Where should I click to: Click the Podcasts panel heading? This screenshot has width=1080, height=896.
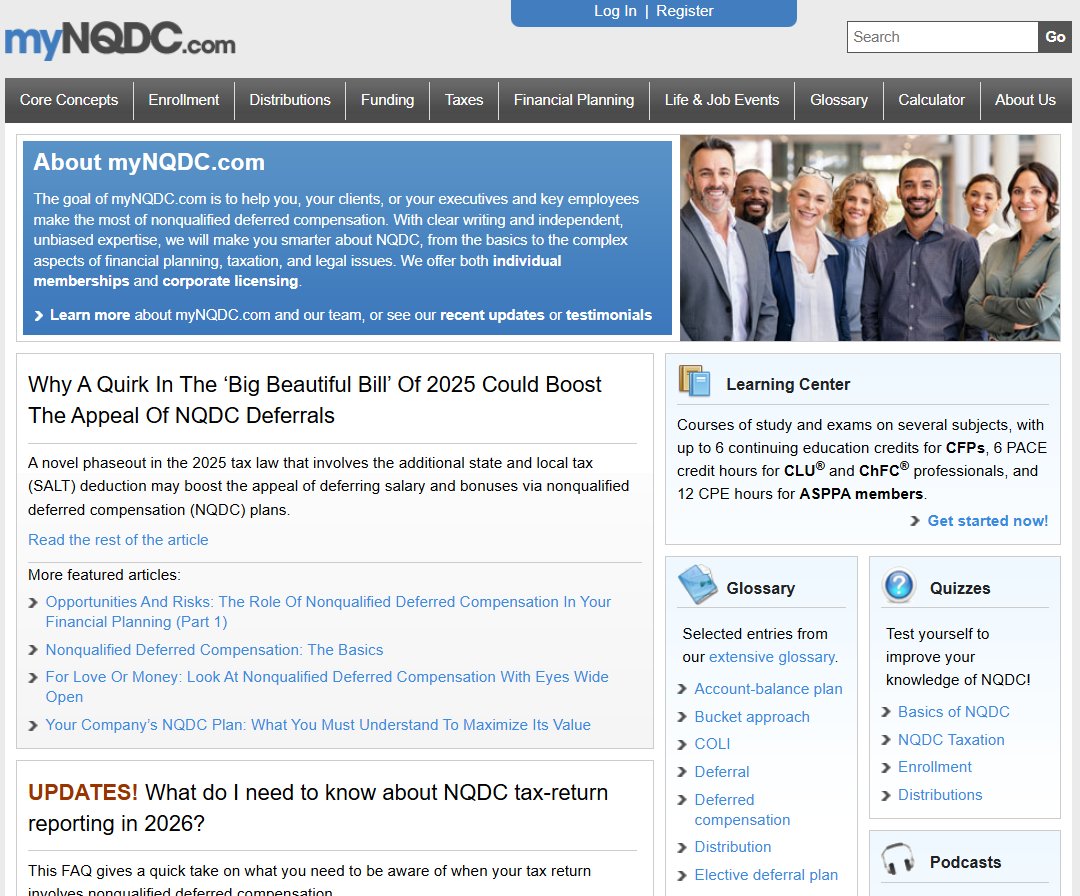point(966,862)
